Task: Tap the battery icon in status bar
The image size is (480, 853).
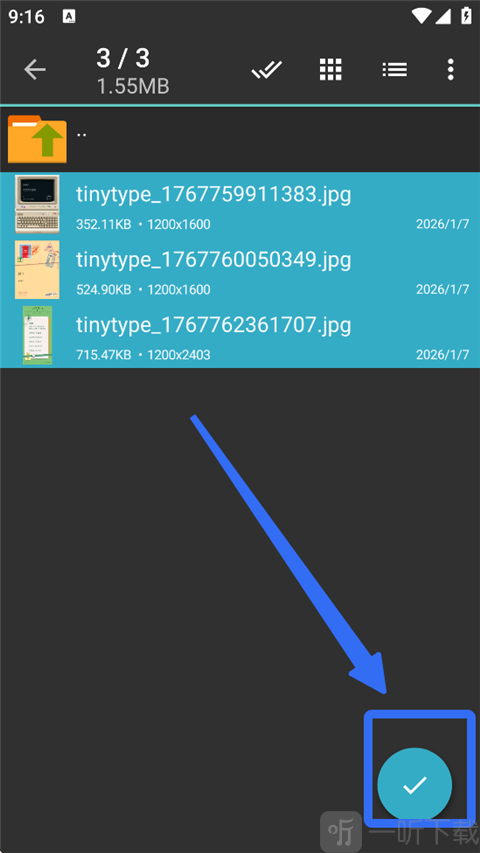Action: pos(466,15)
